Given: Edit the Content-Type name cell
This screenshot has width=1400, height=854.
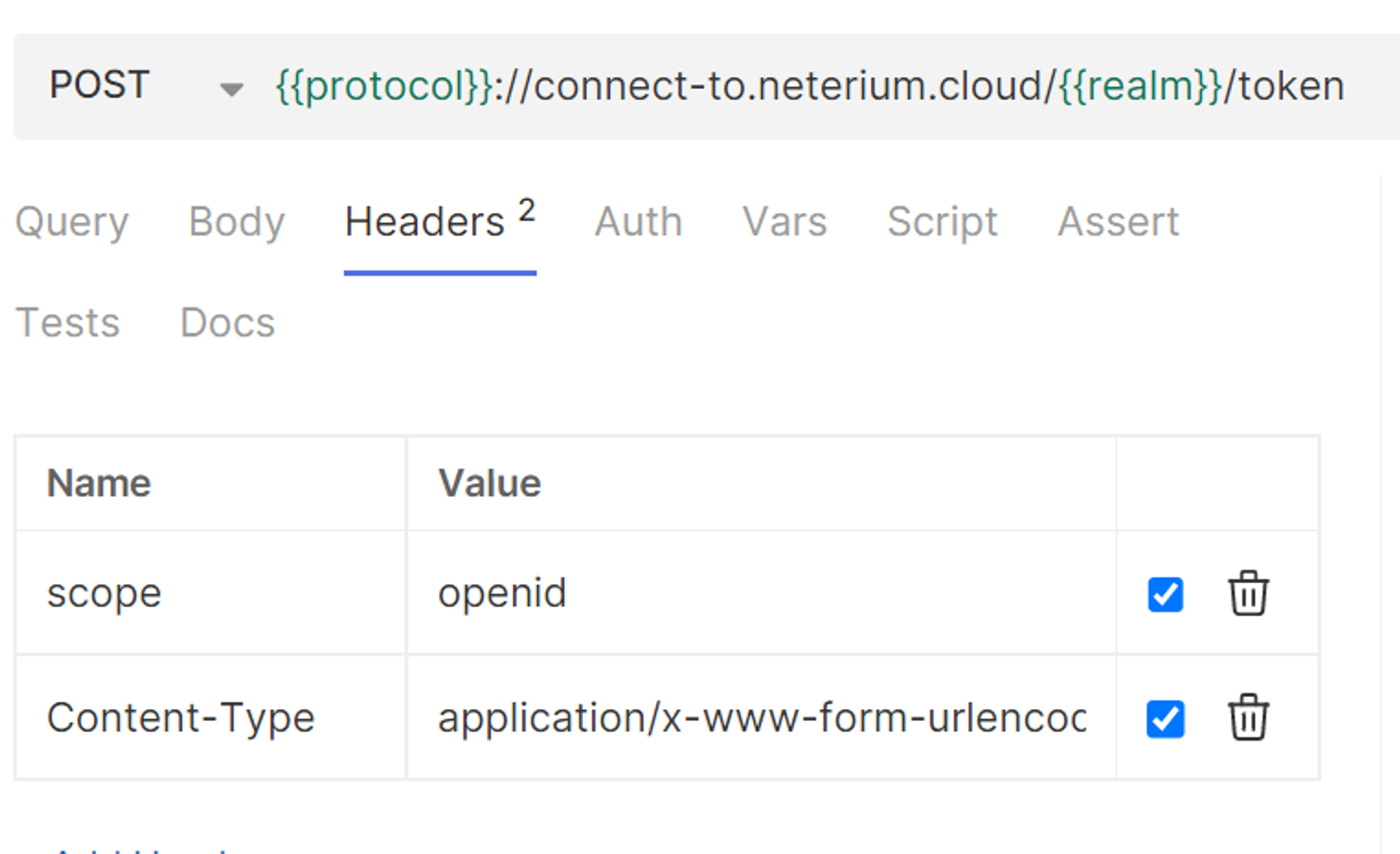Looking at the screenshot, I should [x=211, y=717].
